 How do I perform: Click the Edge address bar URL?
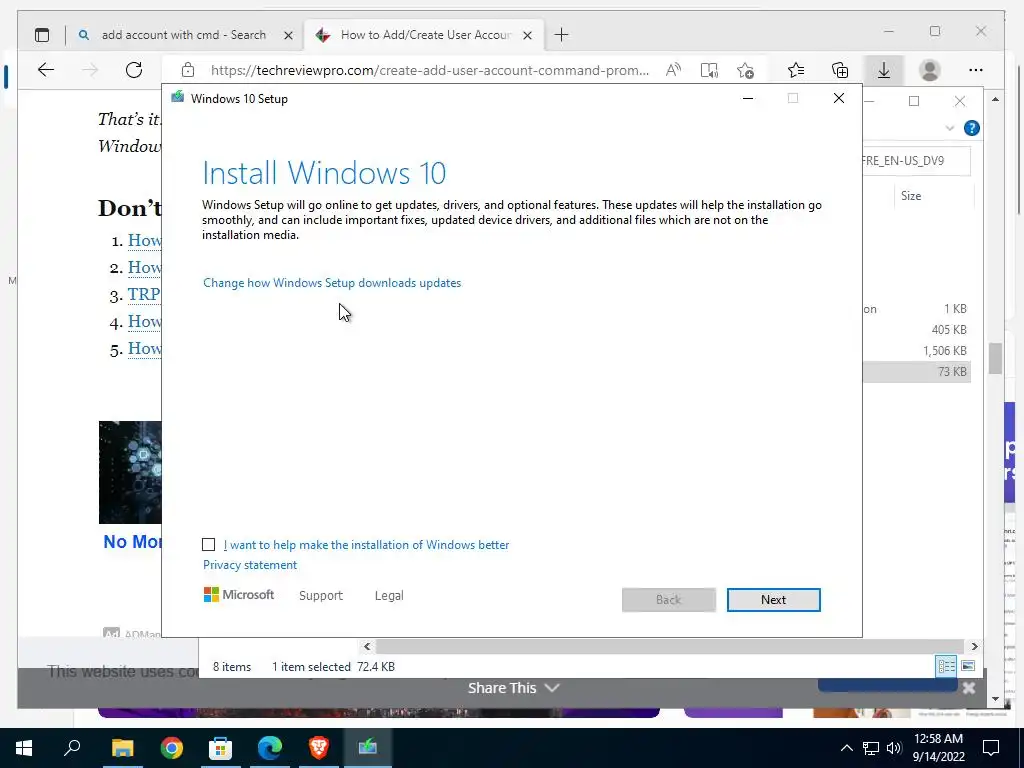[x=429, y=70]
